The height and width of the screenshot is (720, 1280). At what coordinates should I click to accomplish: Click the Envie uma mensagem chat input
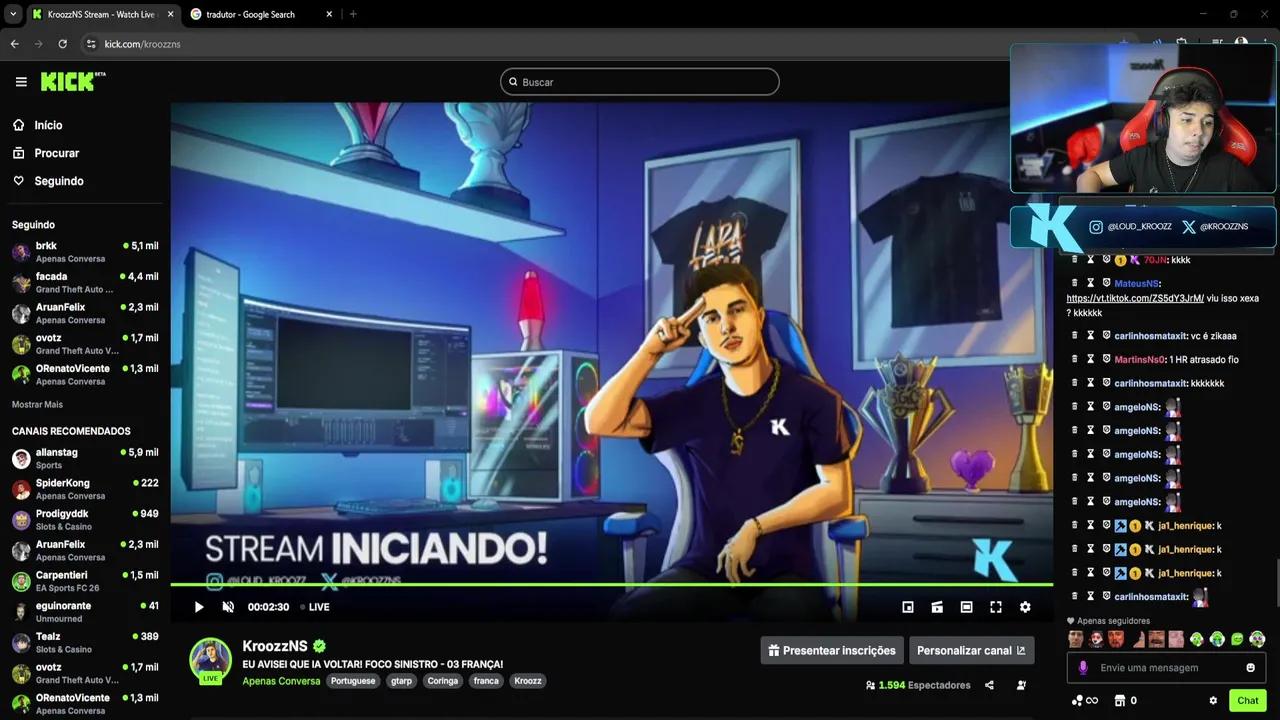pyautogui.click(x=1165, y=668)
